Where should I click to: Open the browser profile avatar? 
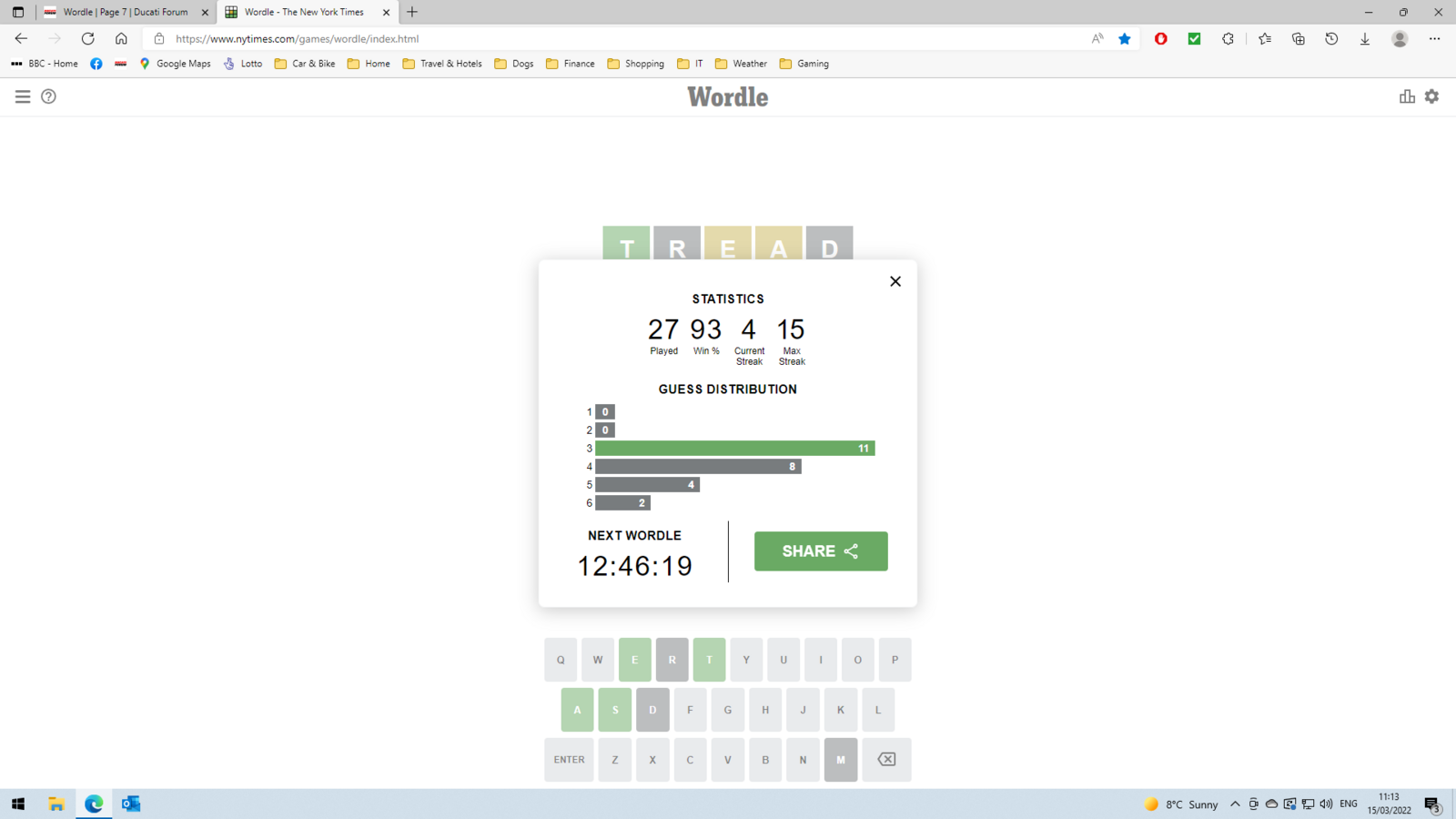tap(1400, 38)
